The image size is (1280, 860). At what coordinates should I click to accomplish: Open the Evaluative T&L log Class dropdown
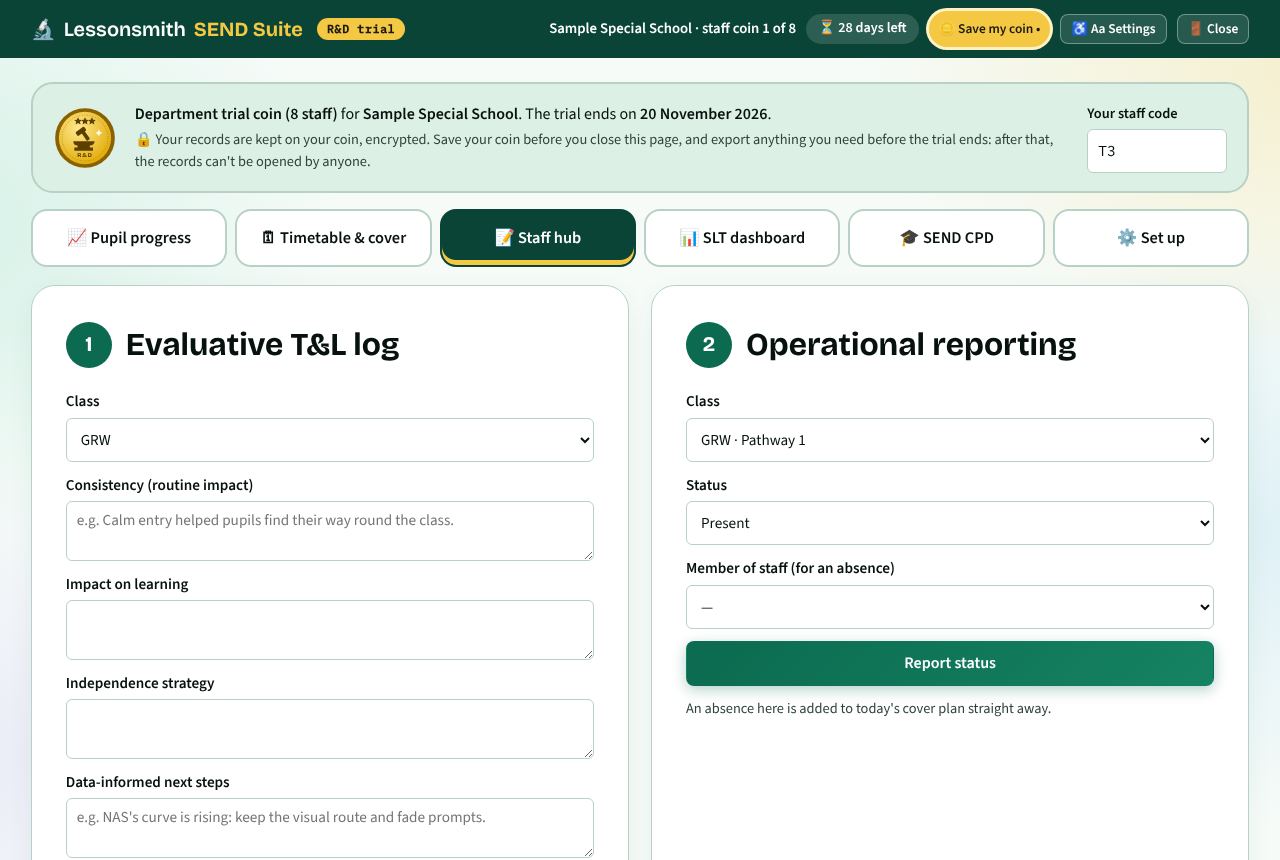click(x=330, y=440)
